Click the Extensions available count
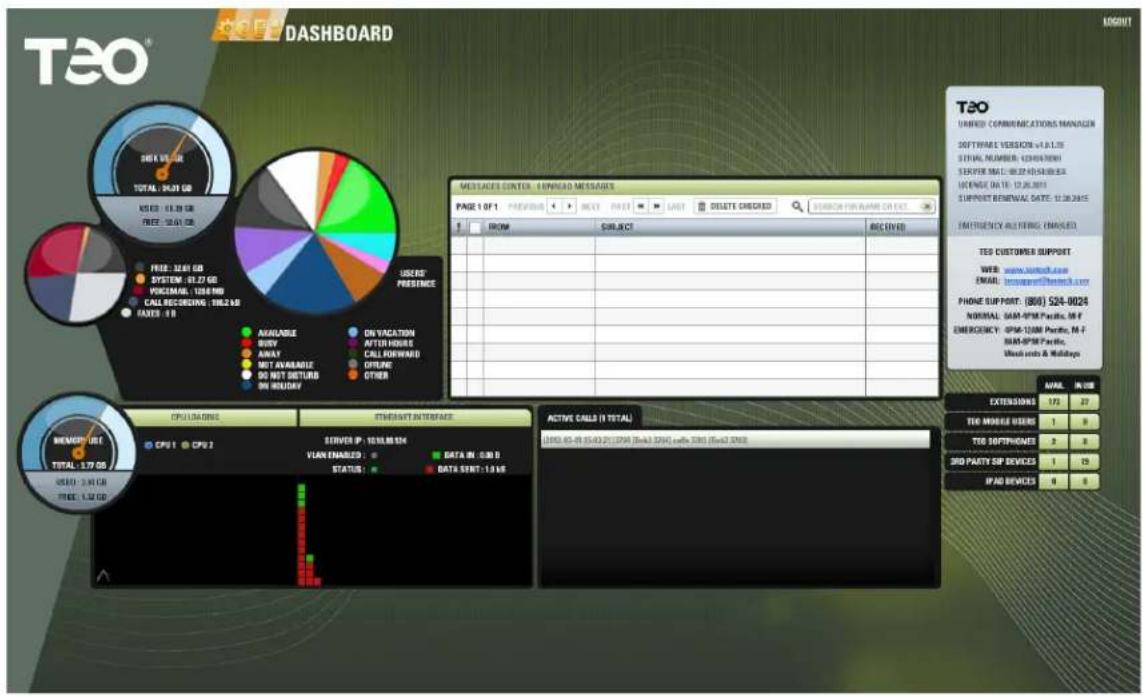 1053,402
